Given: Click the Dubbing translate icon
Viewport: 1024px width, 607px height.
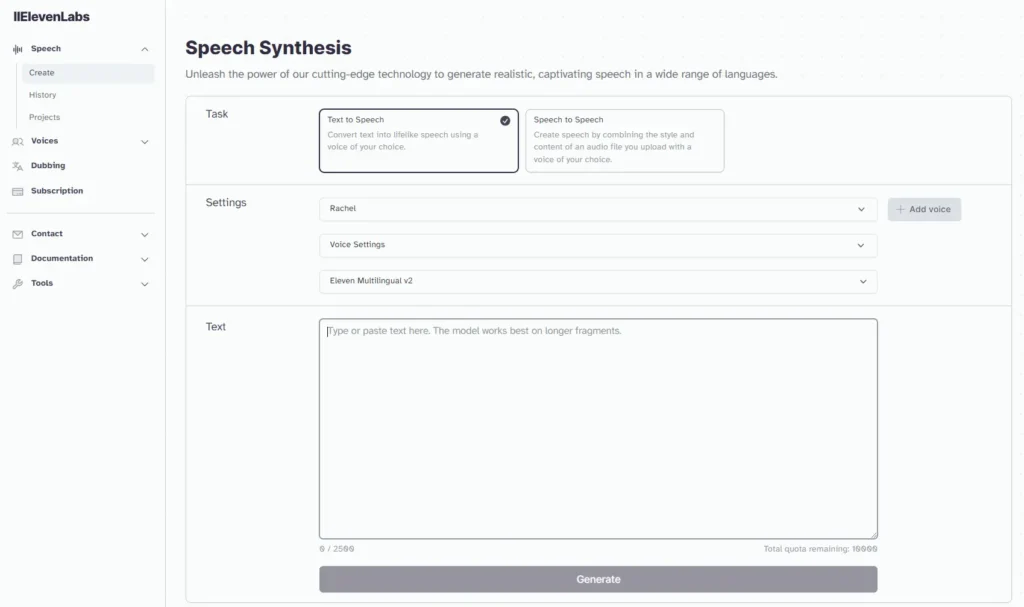Looking at the screenshot, I should pyautogui.click(x=18, y=166).
